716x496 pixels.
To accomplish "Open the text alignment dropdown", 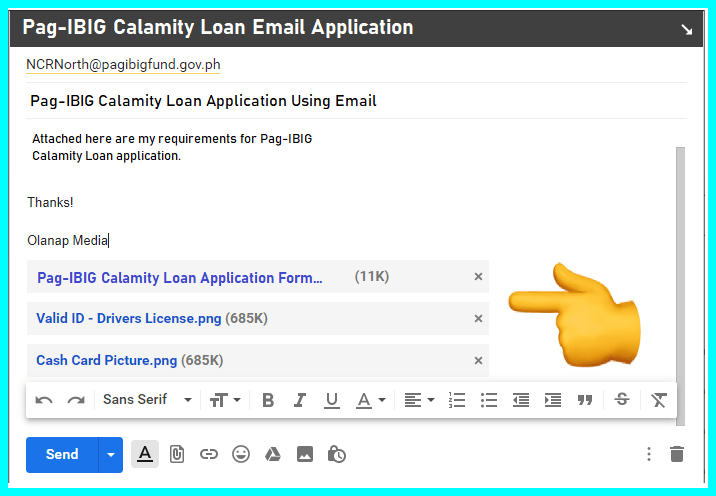I will click(x=419, y=401).
